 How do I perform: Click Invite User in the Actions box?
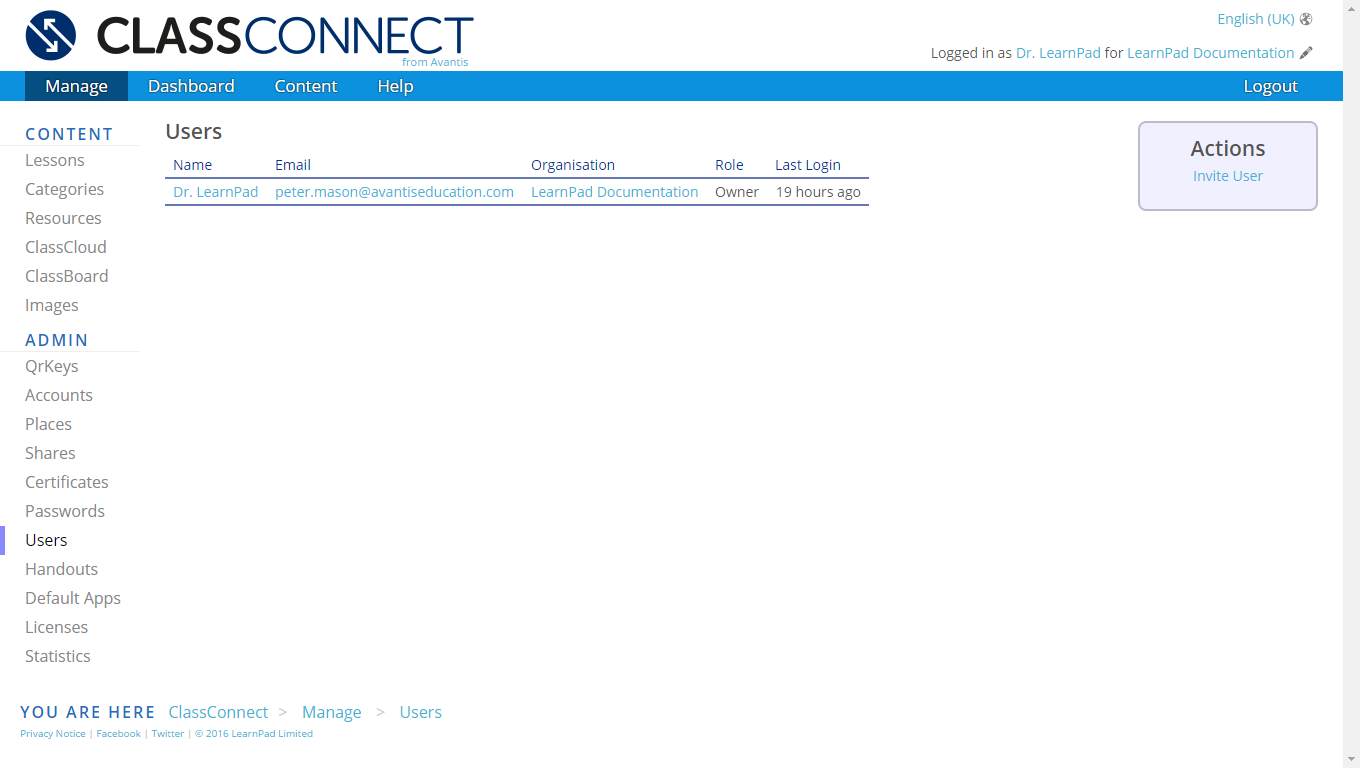point(1228,176)
